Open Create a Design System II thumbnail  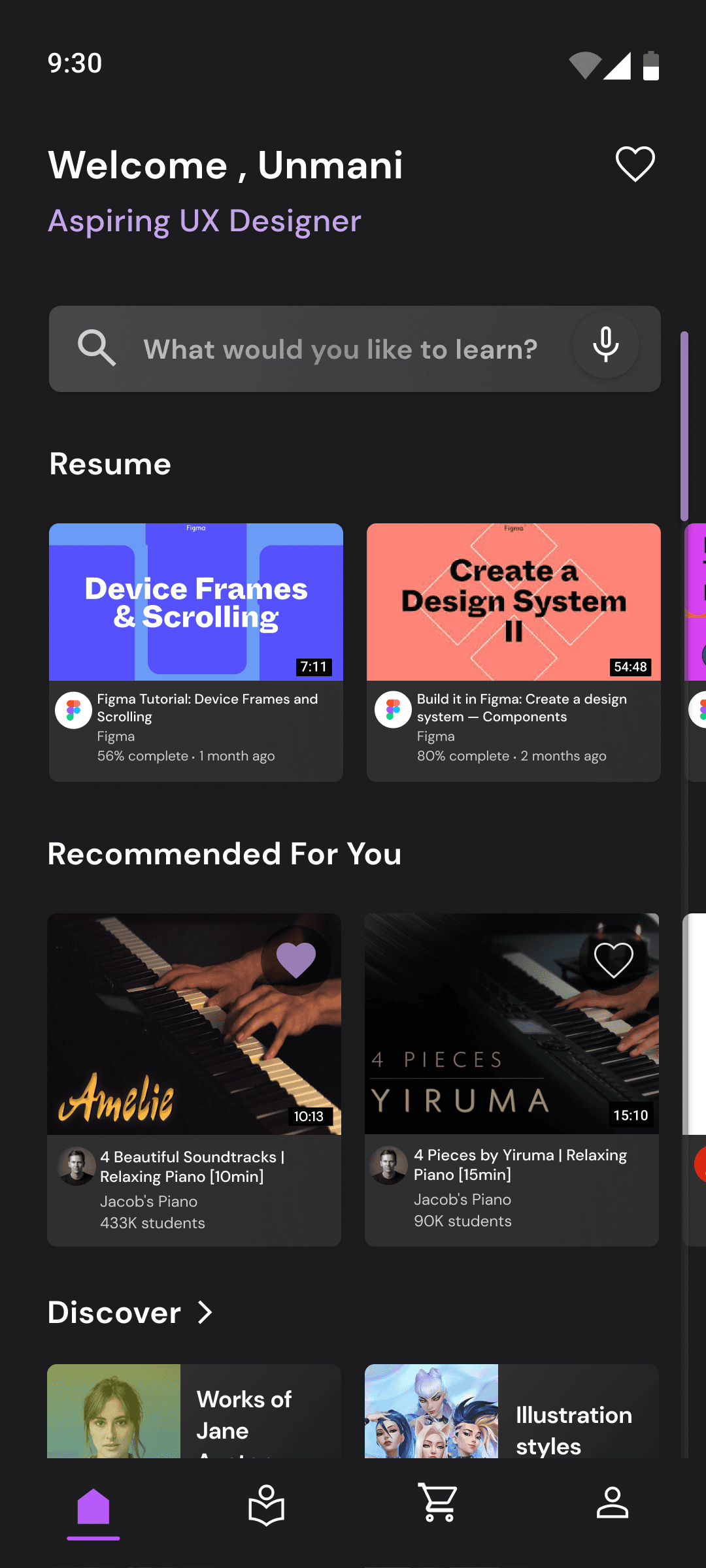(514, 602)
